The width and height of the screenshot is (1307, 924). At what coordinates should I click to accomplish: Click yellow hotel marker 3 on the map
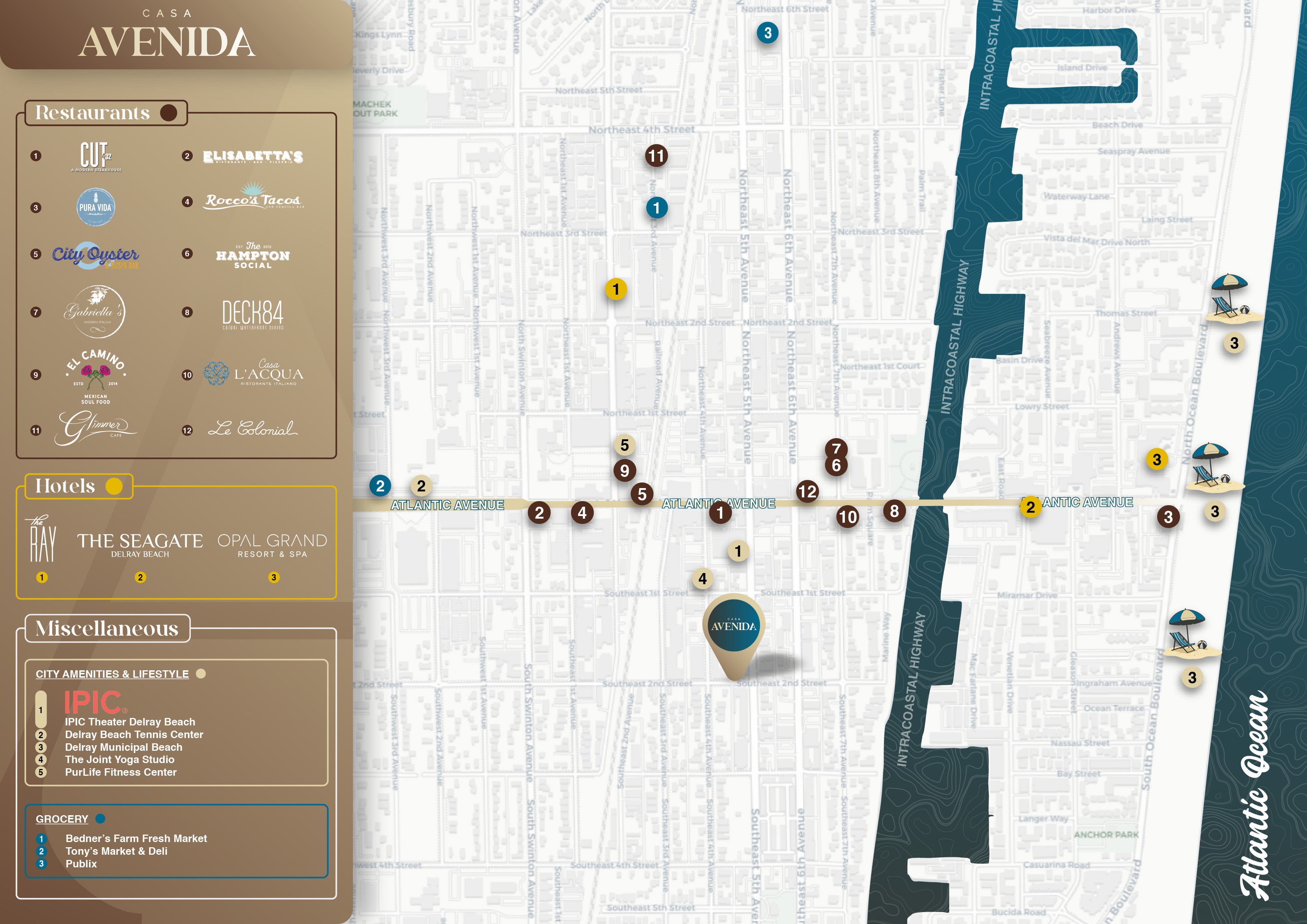click(x=1157, y=460)
